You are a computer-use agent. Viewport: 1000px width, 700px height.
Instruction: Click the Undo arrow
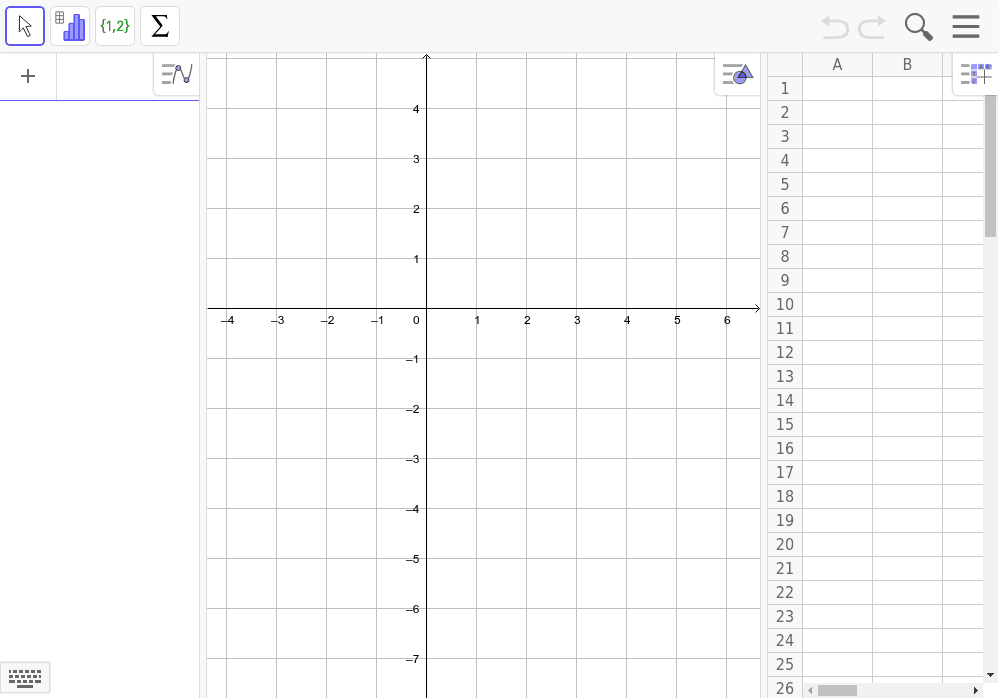(835, 27)
